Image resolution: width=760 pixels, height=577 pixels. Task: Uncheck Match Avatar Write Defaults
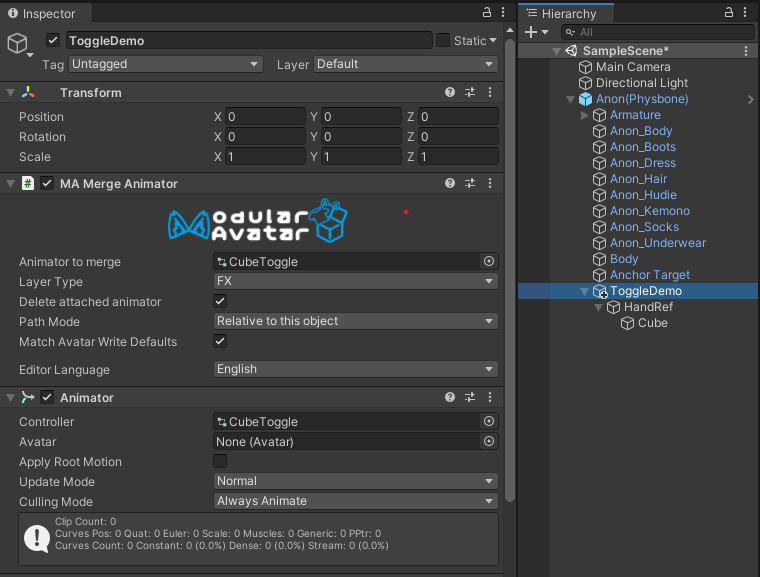point(220,341)
